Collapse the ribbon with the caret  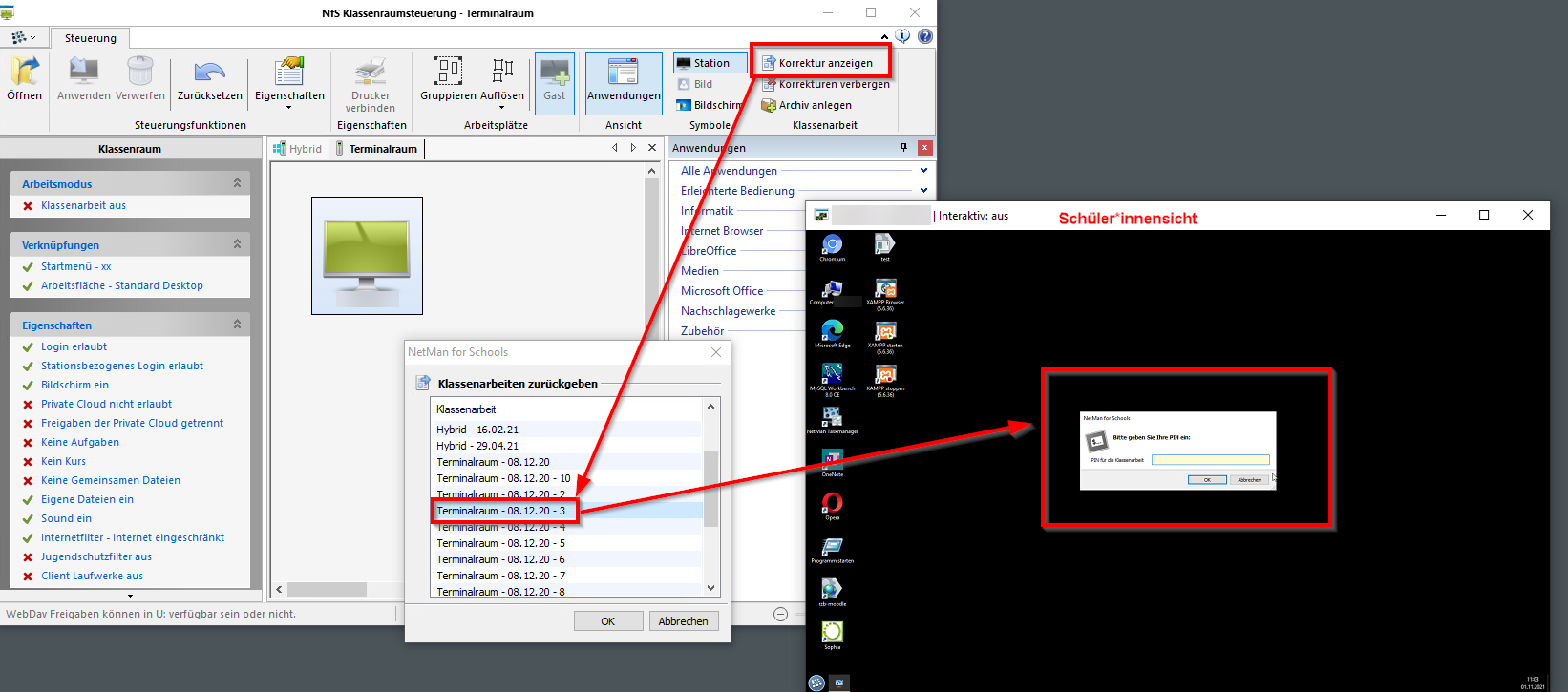click(884, 37)
